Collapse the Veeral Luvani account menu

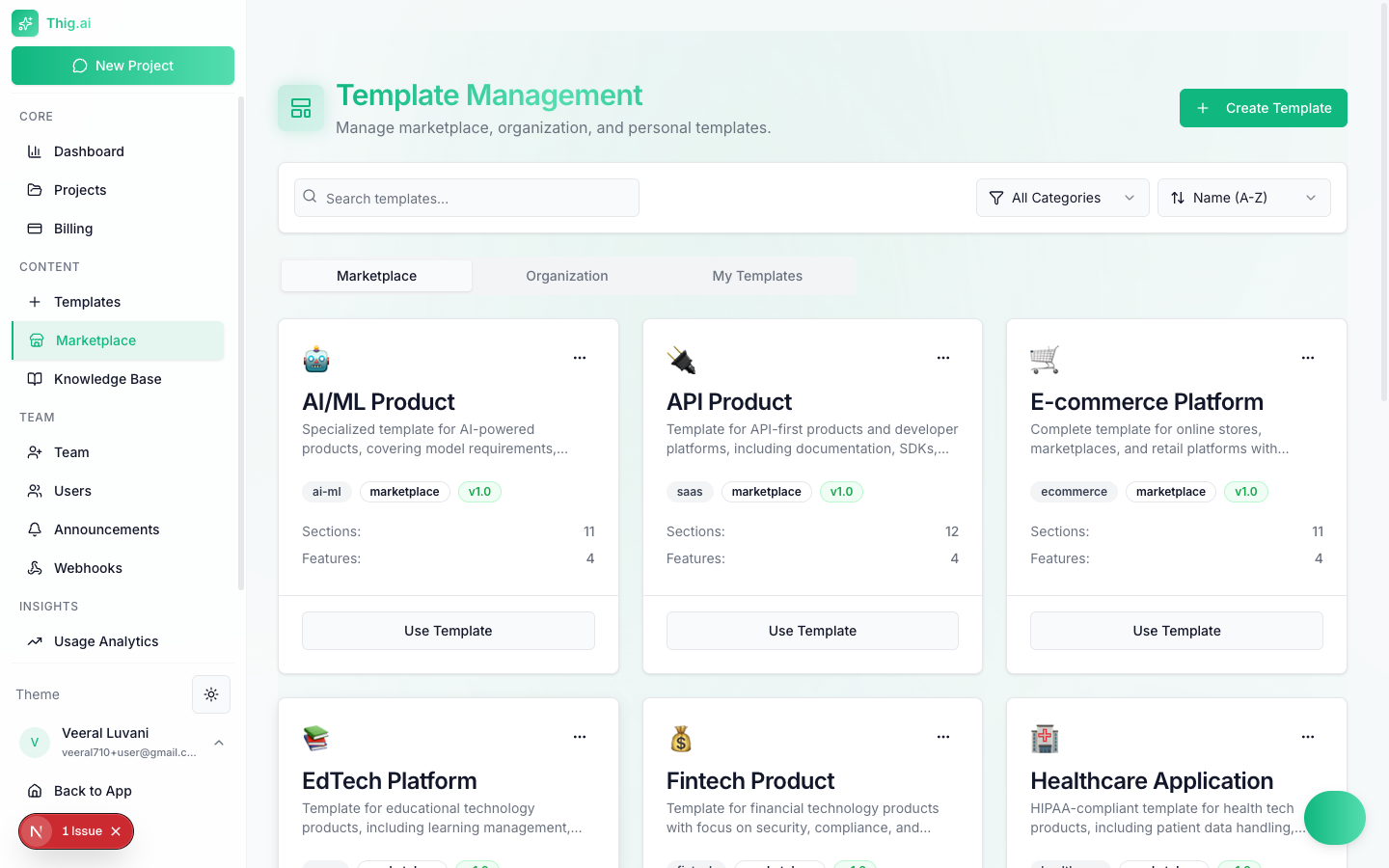coord(219,743)
